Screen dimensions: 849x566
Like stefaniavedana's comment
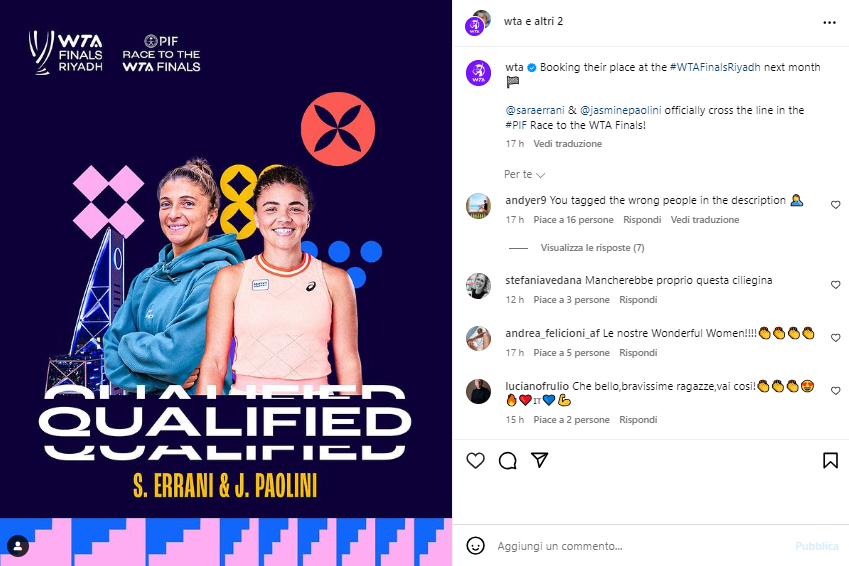click(835, 285)
